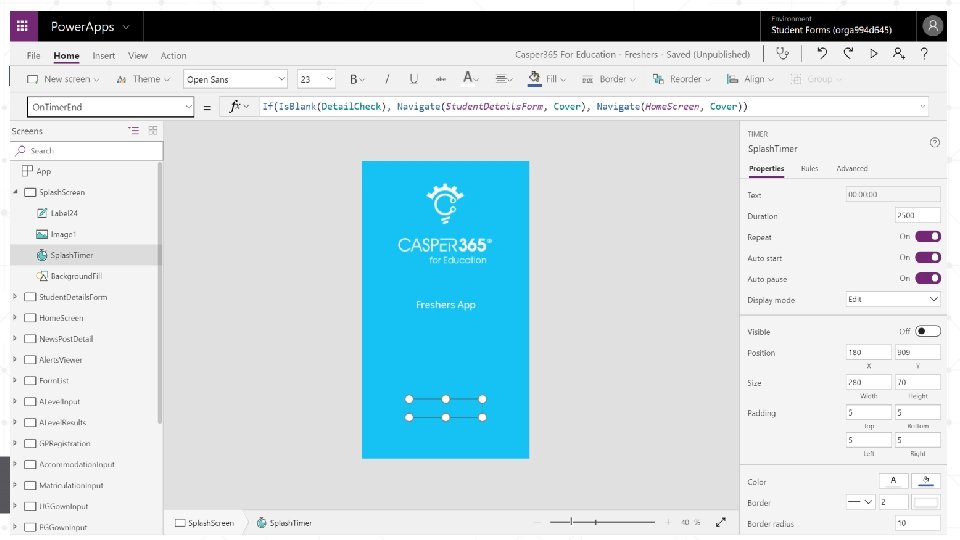Open the File menu
This screenshot has width=960, height=540.
[x=34, y=55]
